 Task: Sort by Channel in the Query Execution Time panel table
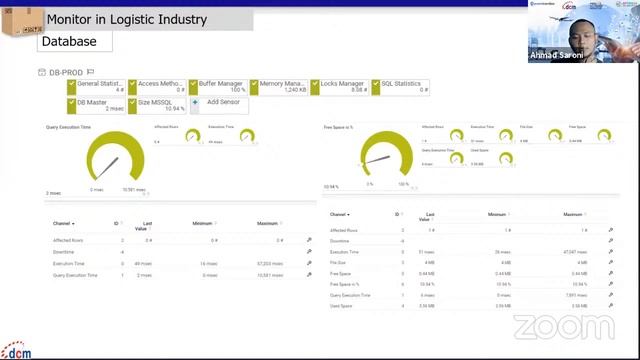64,224
